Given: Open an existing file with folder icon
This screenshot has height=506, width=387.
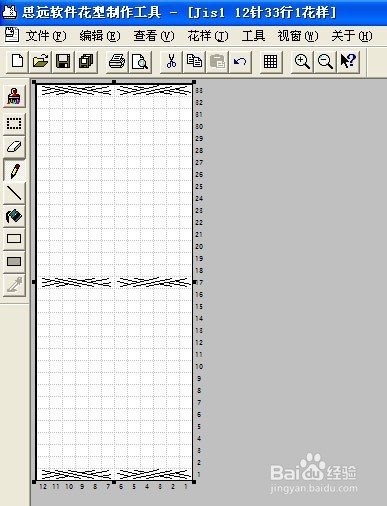Looking at the screenshot, I should [40, 62].
